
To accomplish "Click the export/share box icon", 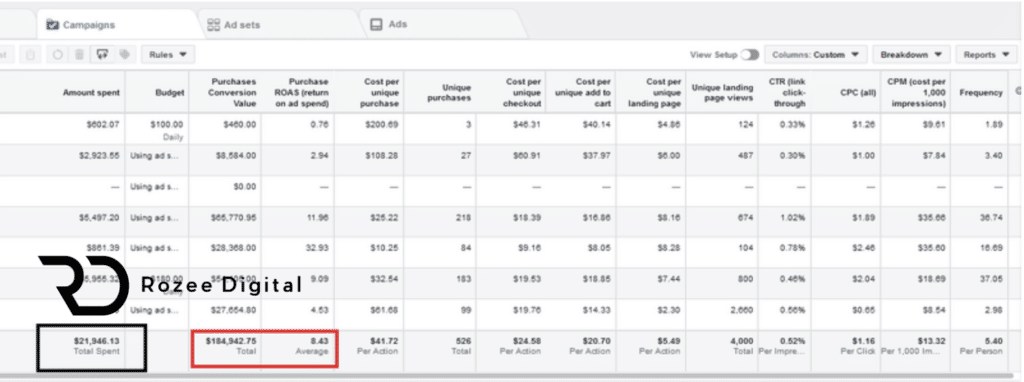I will [102, 55].
